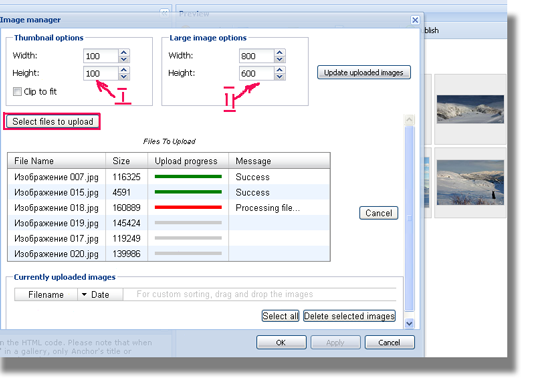This screenshot has width=535, height=381.
Task: Click Delete selected images button
Action: coord(349,316)
